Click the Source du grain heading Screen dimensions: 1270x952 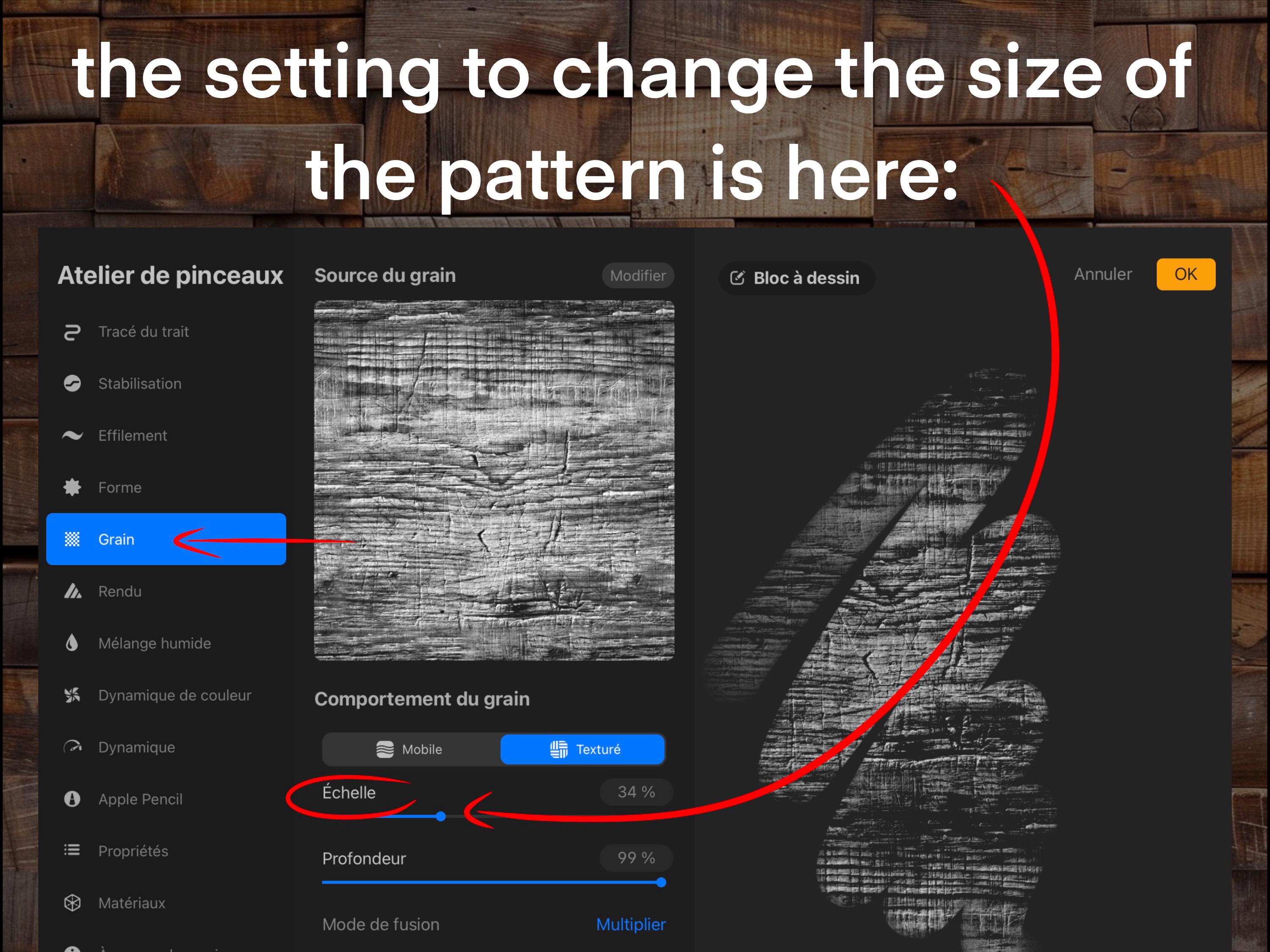point(385,275)
